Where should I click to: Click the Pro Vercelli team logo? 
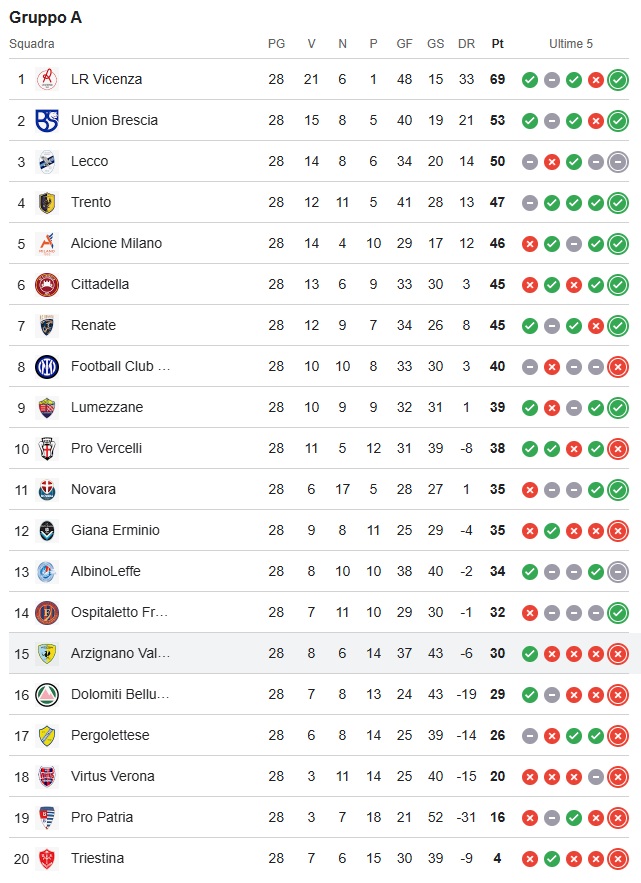[x=47, y=448]
